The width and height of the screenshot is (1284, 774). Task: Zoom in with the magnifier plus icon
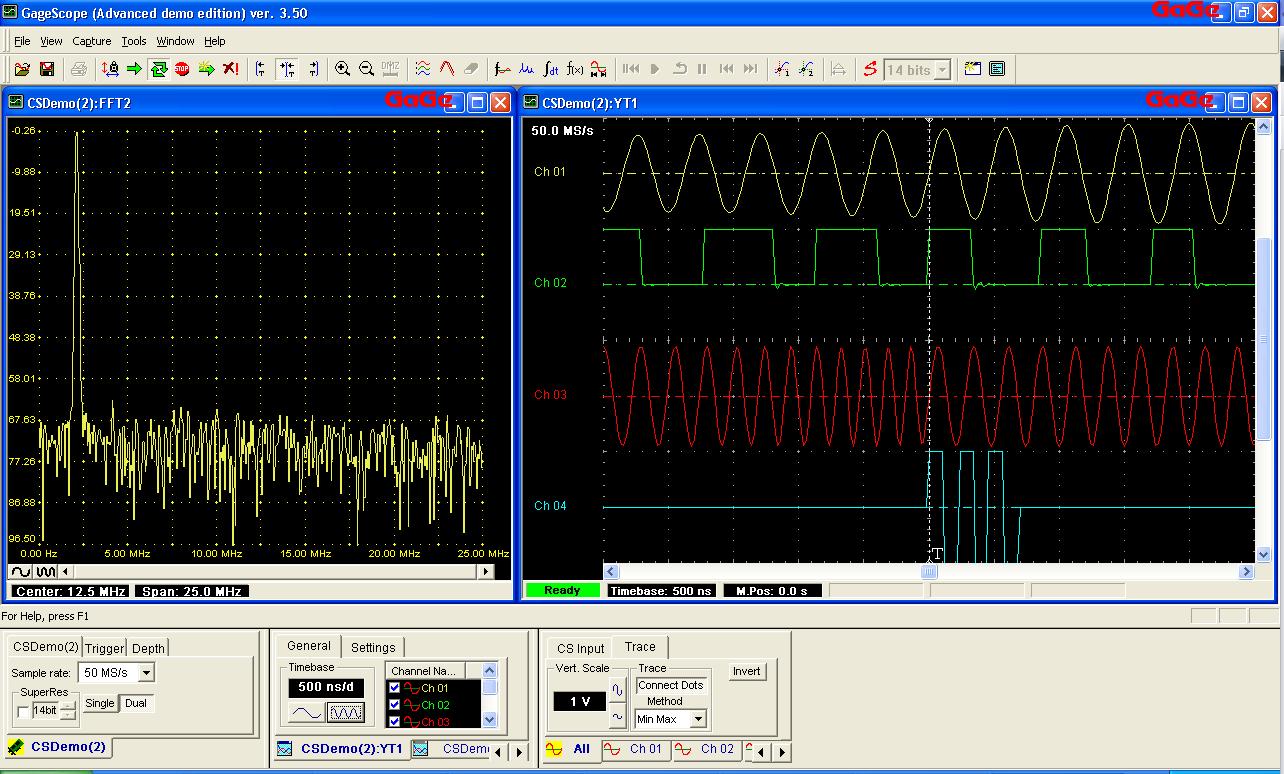[x=342, y=69]
